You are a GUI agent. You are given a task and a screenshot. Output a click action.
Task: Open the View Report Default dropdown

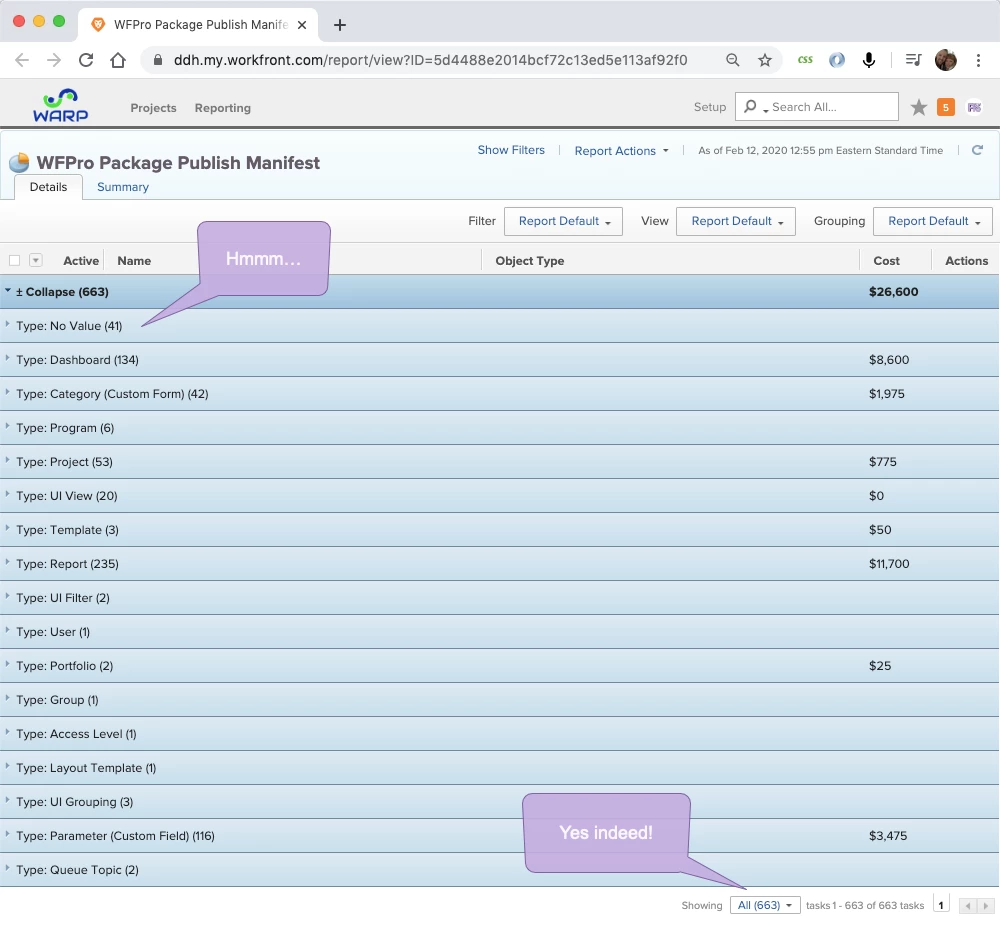(736, 221)
